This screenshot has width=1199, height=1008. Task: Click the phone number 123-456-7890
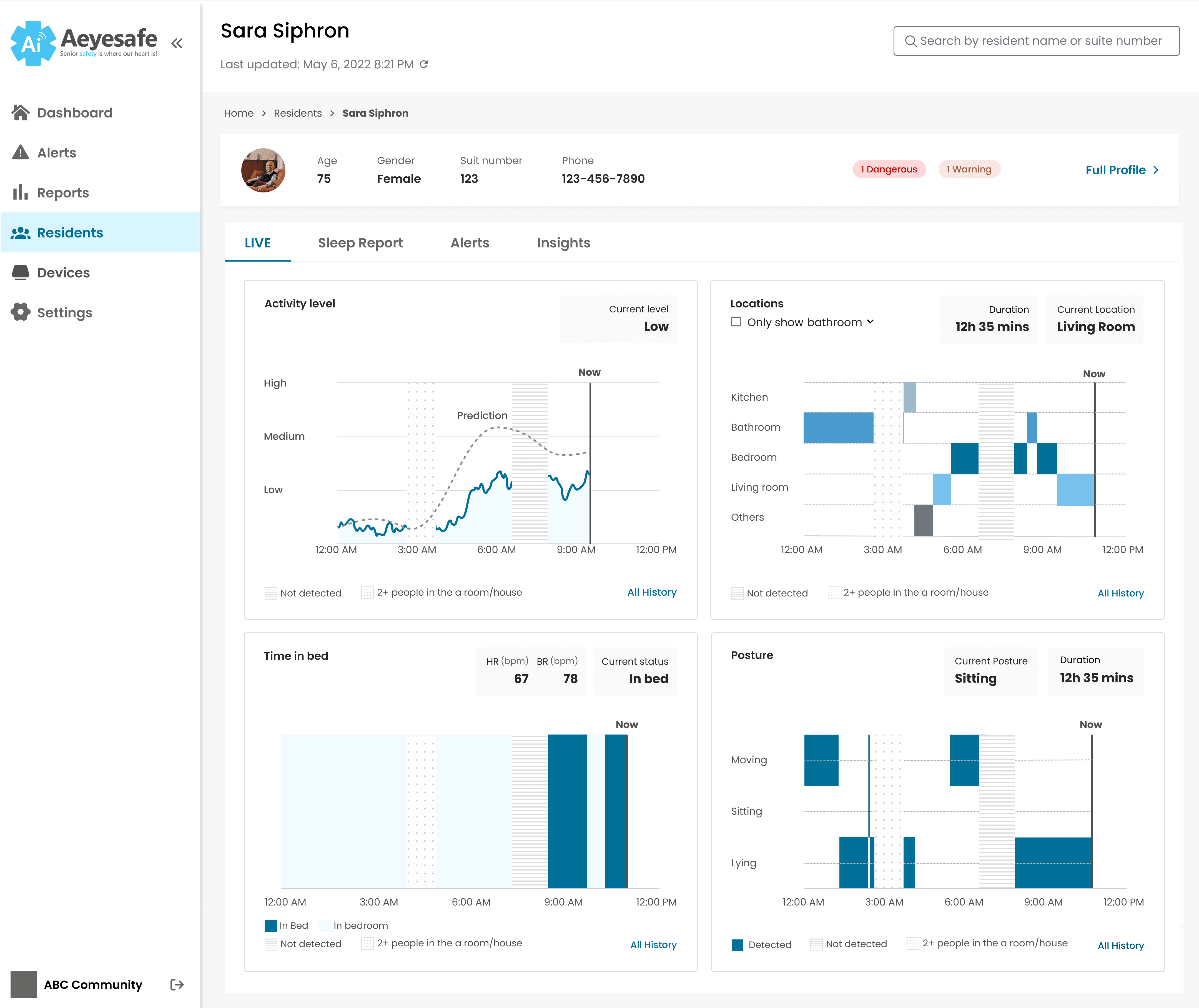point(603,179)
